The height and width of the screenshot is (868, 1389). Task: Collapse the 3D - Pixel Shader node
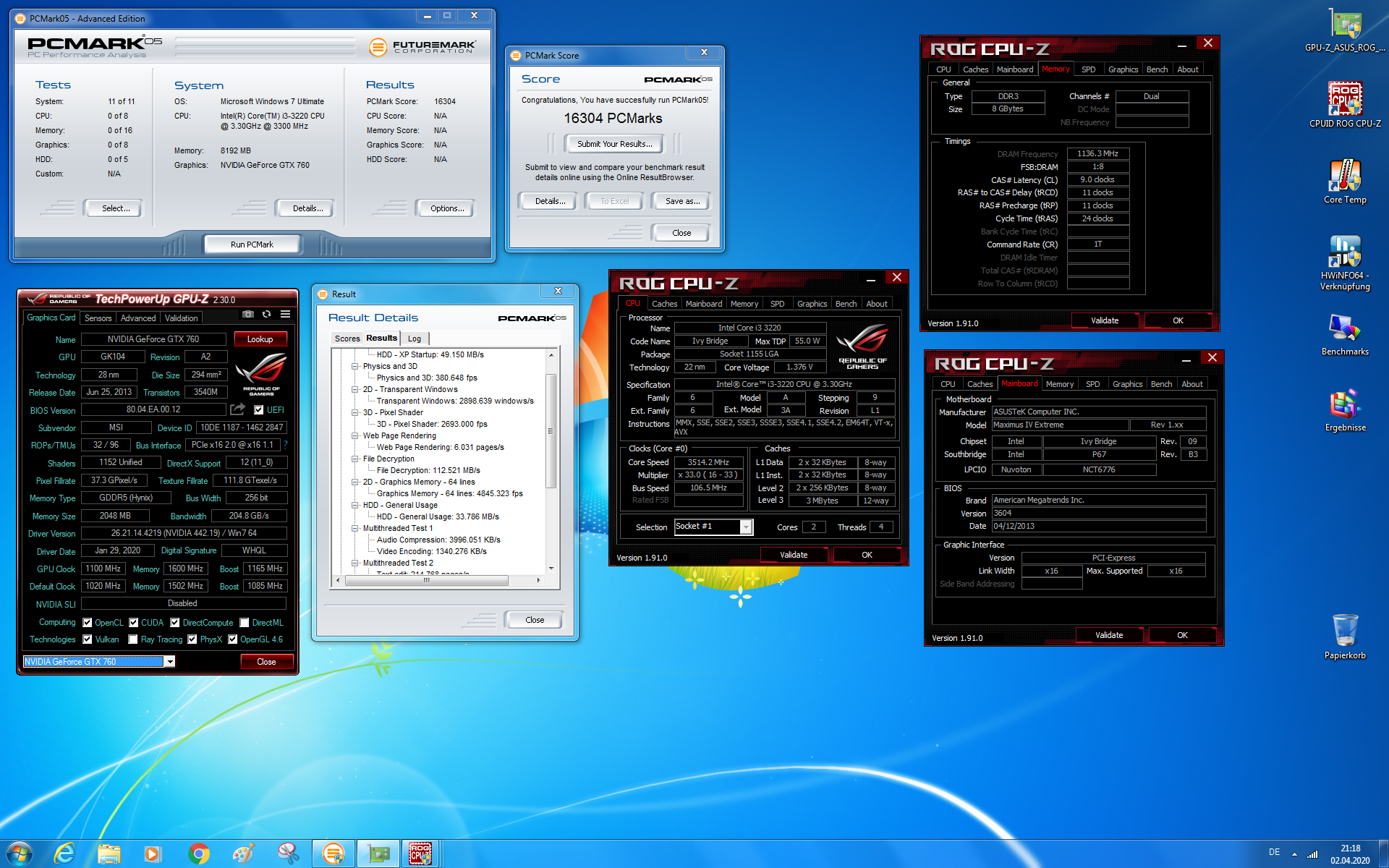(x=355, y=412)
